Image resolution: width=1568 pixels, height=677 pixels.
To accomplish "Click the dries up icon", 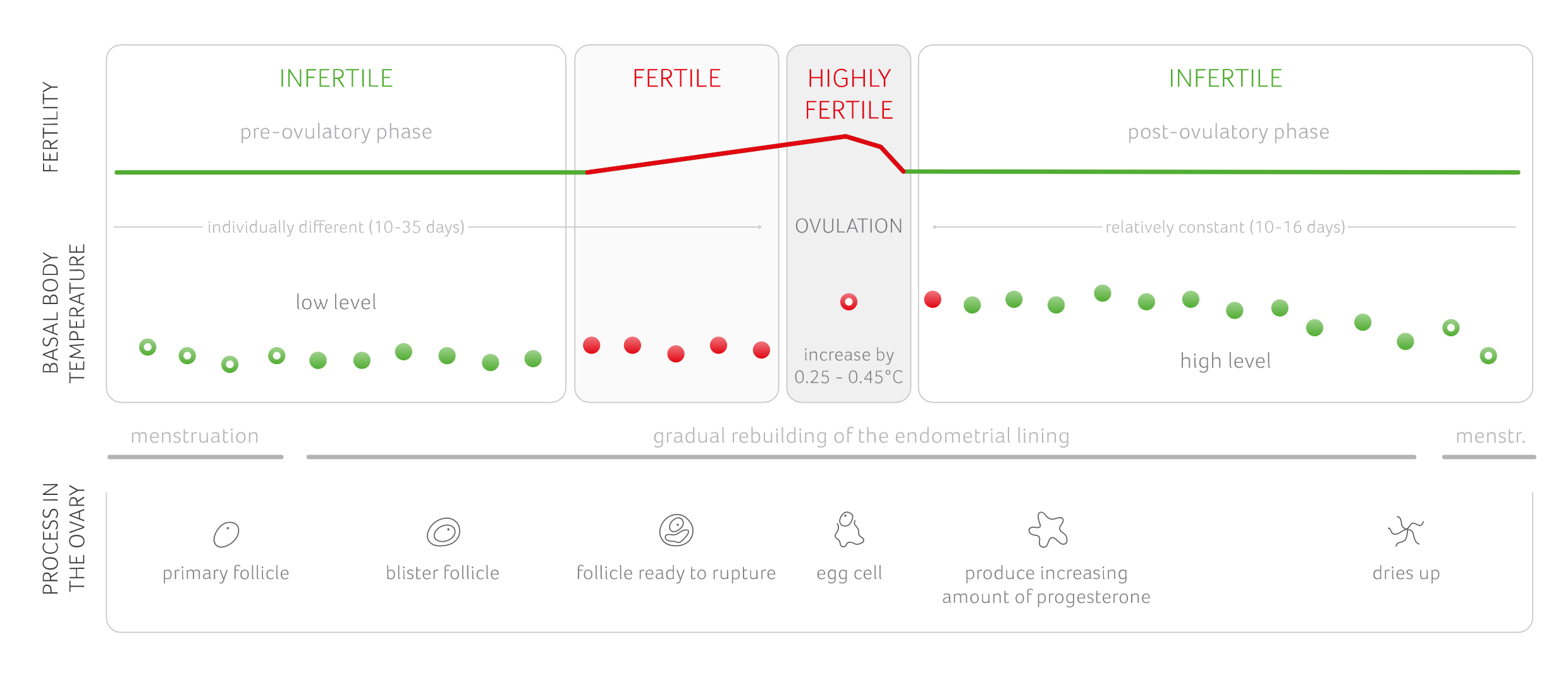I will coord(1406,531).
